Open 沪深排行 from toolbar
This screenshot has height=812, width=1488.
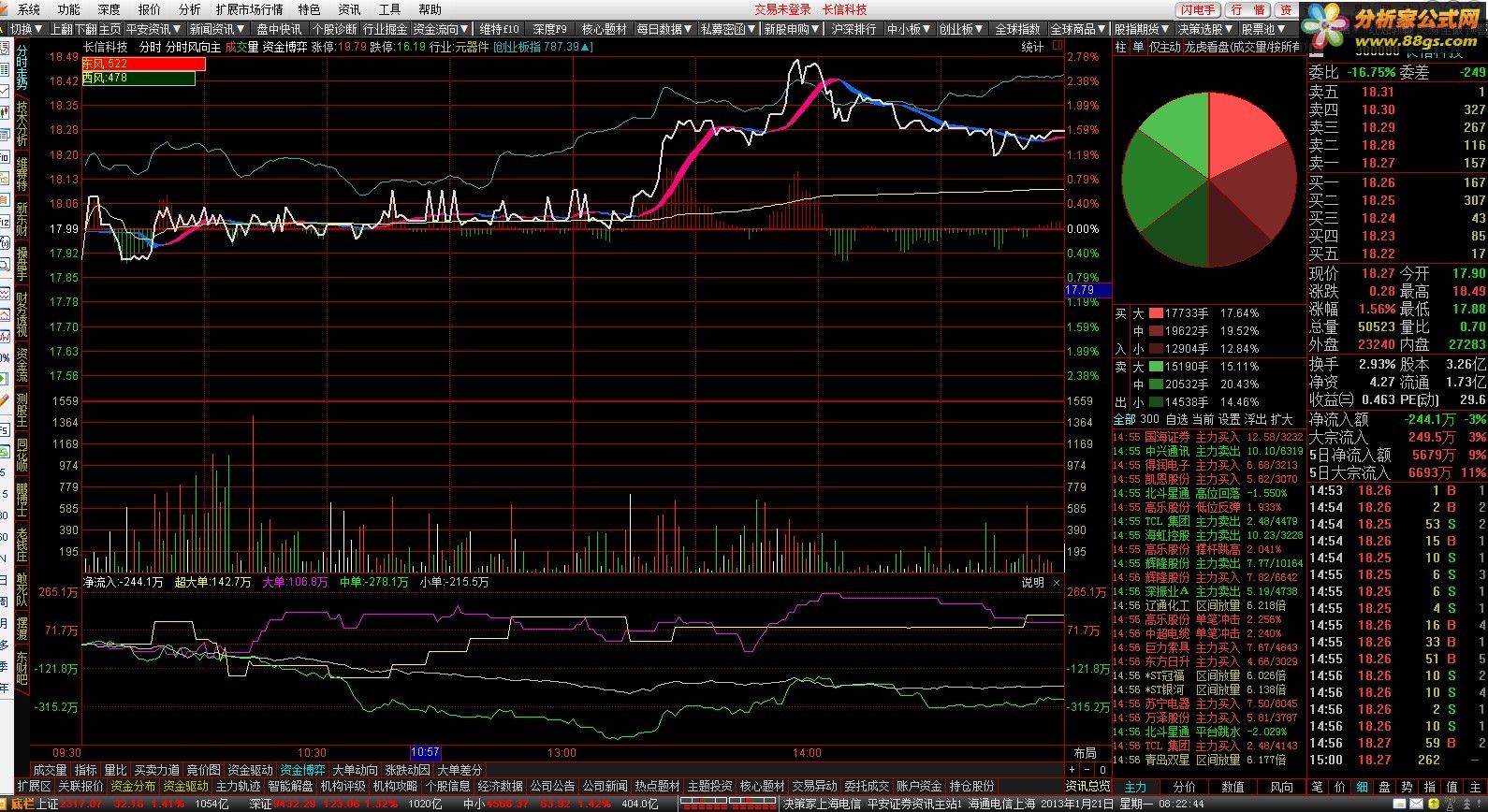pyautogui.click(x=854, y=29)
